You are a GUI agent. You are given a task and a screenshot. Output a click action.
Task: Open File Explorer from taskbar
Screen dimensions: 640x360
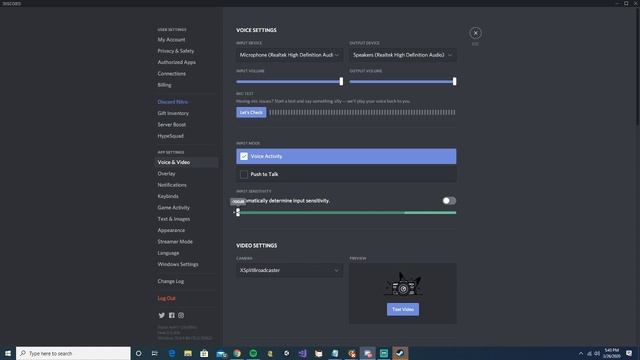[x=188, y=353]
